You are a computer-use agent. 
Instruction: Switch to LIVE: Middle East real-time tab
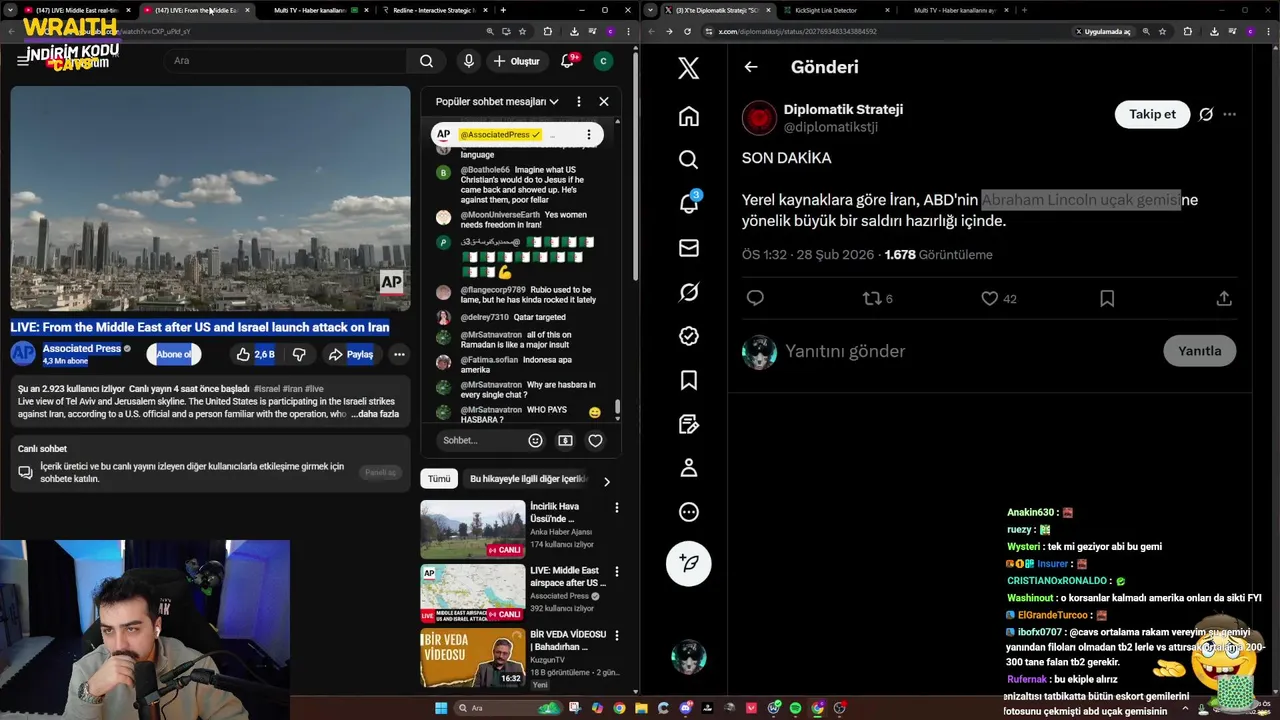pyautogui.click(x=76, y=10)
